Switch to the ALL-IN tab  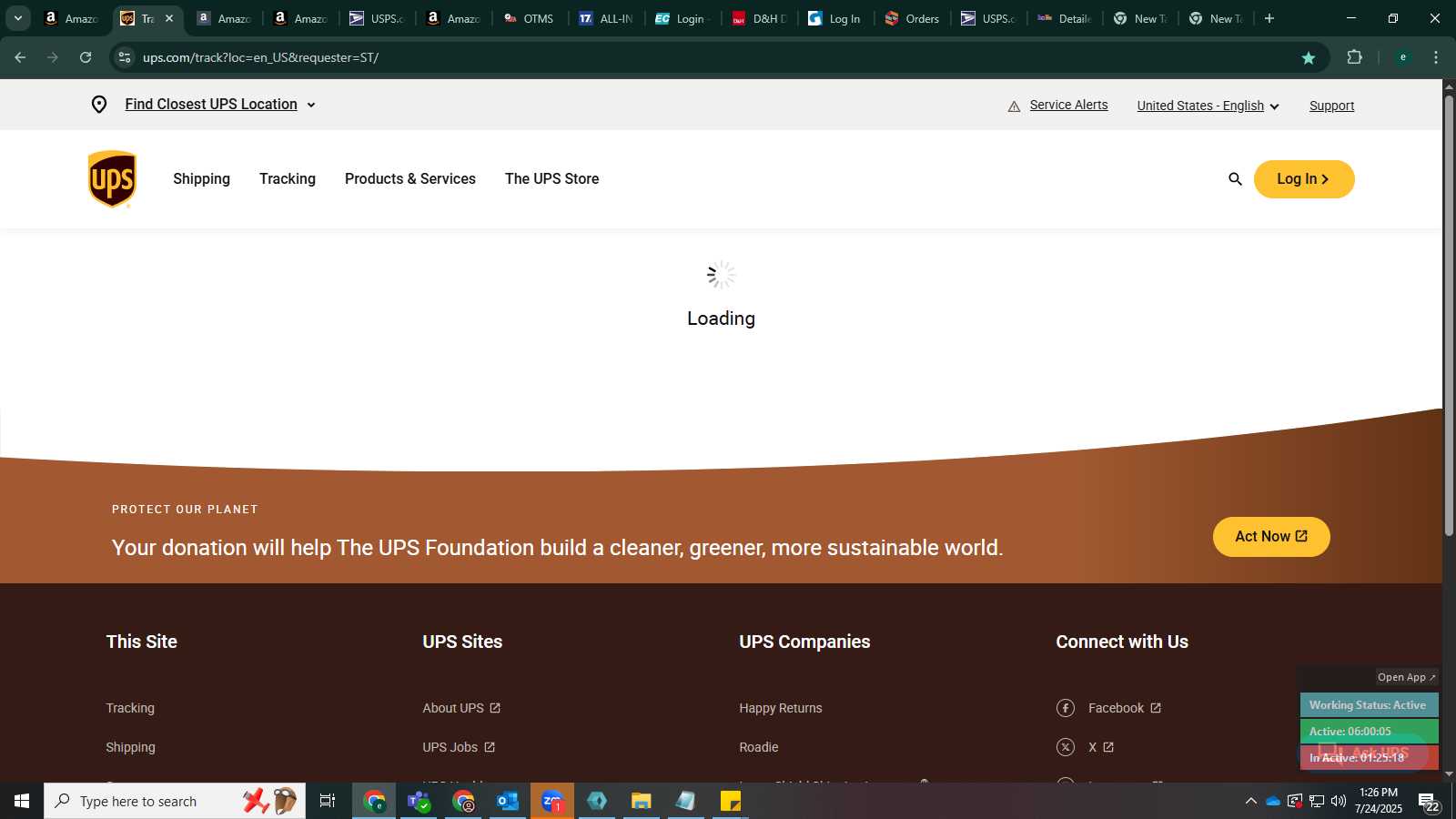[x=607, y=18]
